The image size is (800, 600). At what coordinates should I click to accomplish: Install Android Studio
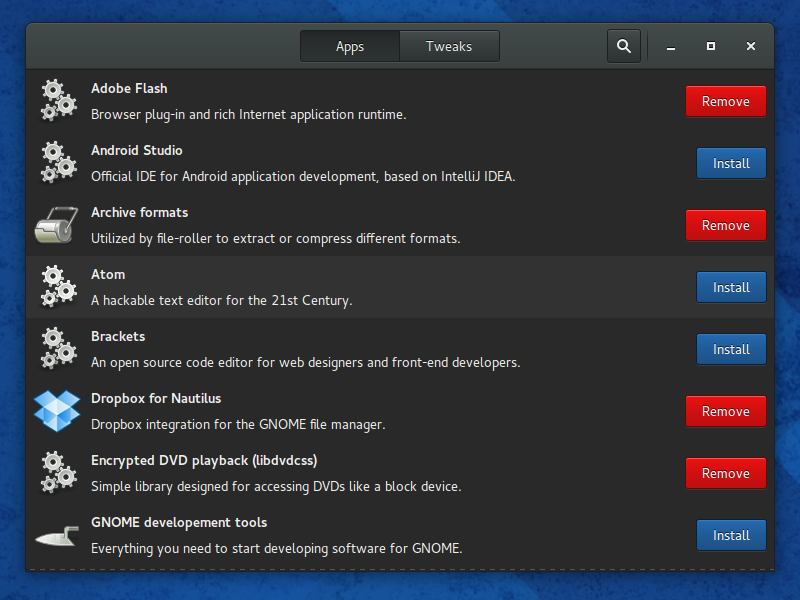(731, 163)
